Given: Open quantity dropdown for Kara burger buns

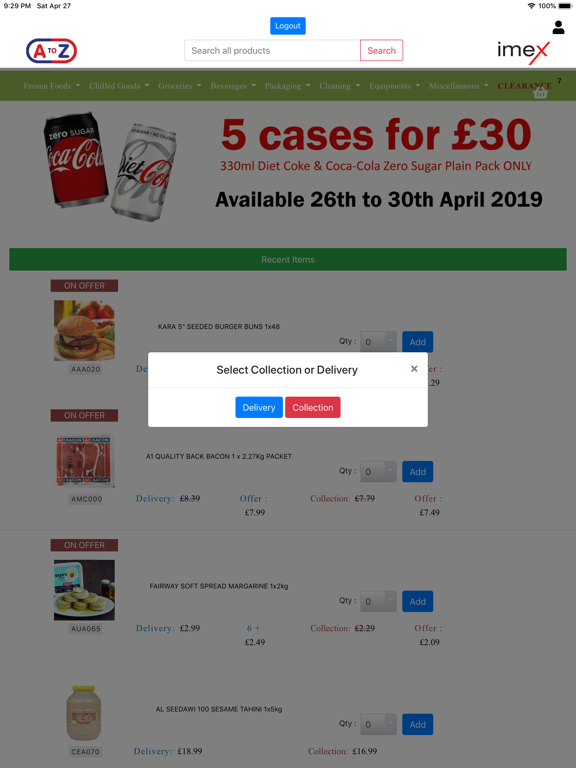Looking at the screenshot, I should [x=378, y=342].
